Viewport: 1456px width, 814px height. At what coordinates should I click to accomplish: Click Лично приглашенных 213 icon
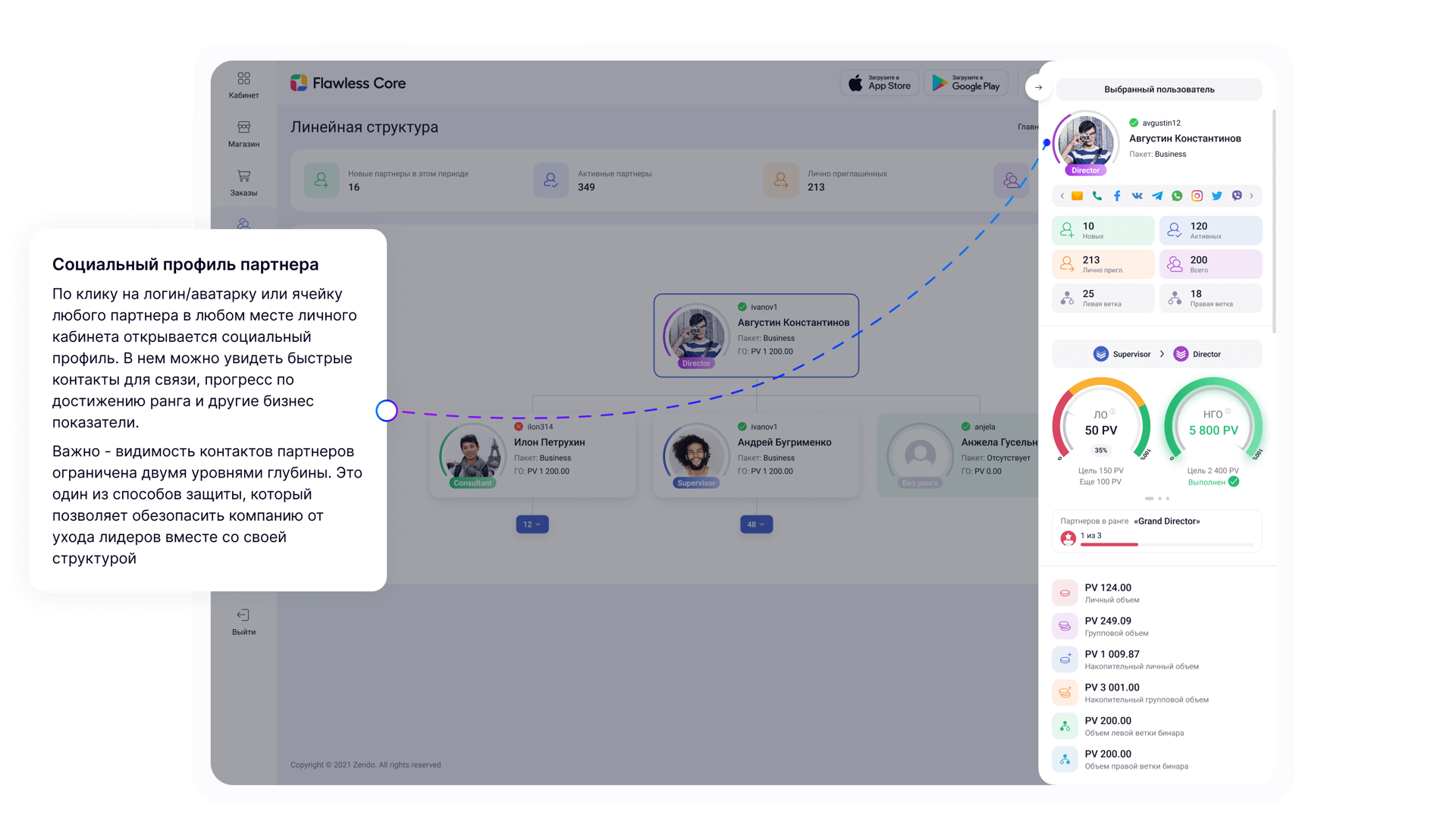(781, 180)
